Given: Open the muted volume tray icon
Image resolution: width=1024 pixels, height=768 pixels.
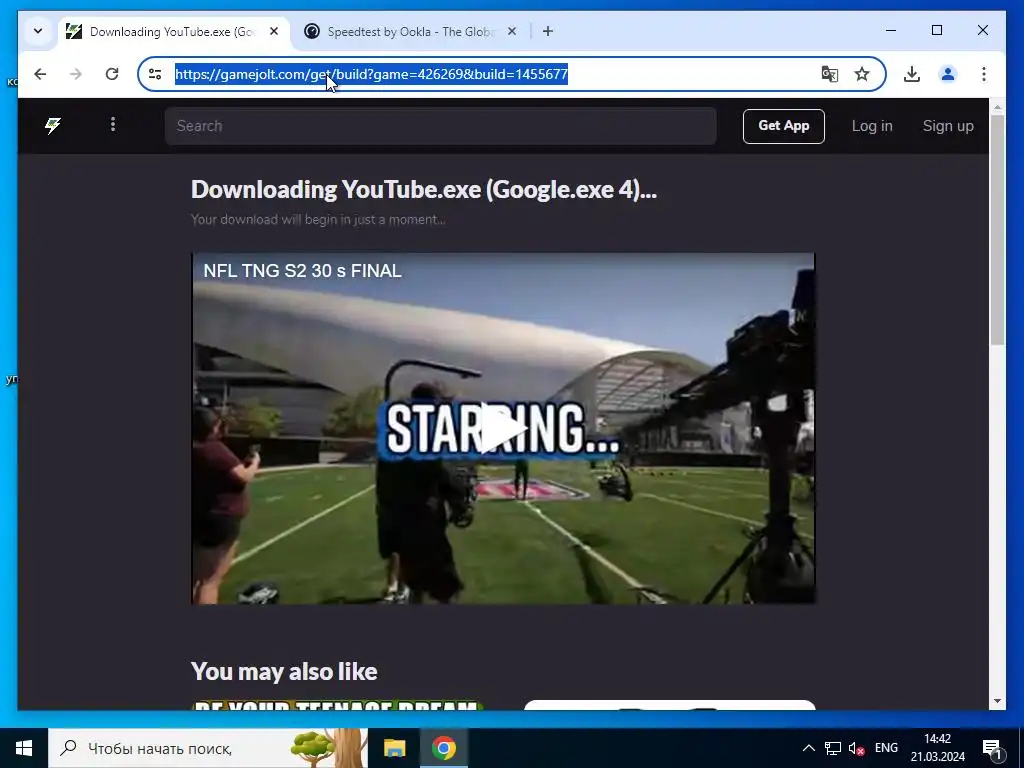Looking at the screenshot, I should (x=856, y=748).
